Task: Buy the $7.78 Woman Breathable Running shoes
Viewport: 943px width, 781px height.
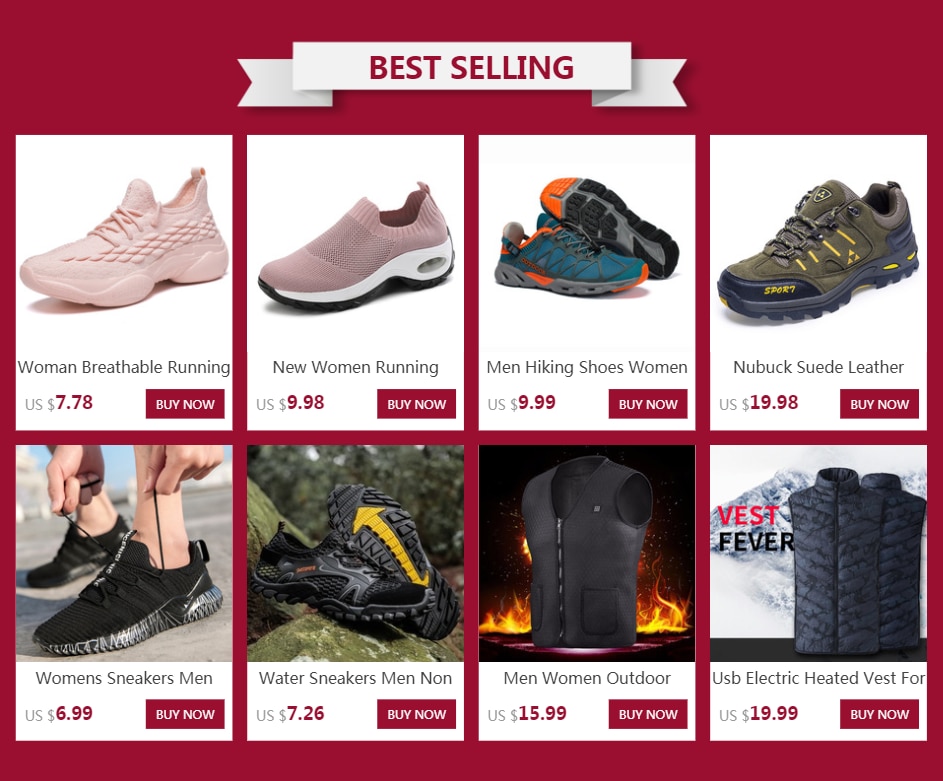Action: [x=185, y=404]
